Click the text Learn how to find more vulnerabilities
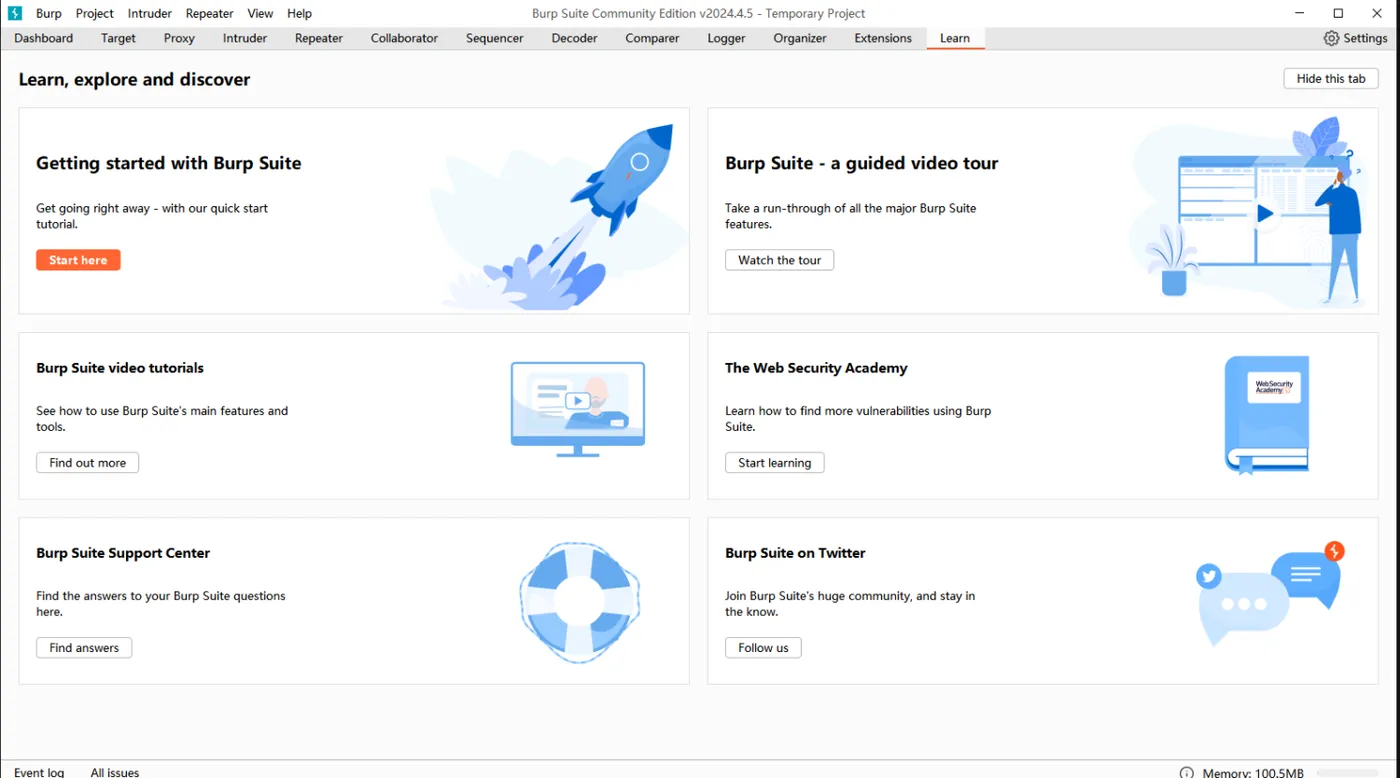Viewport: 1400px width, 778px height. [x=858, y=419]
